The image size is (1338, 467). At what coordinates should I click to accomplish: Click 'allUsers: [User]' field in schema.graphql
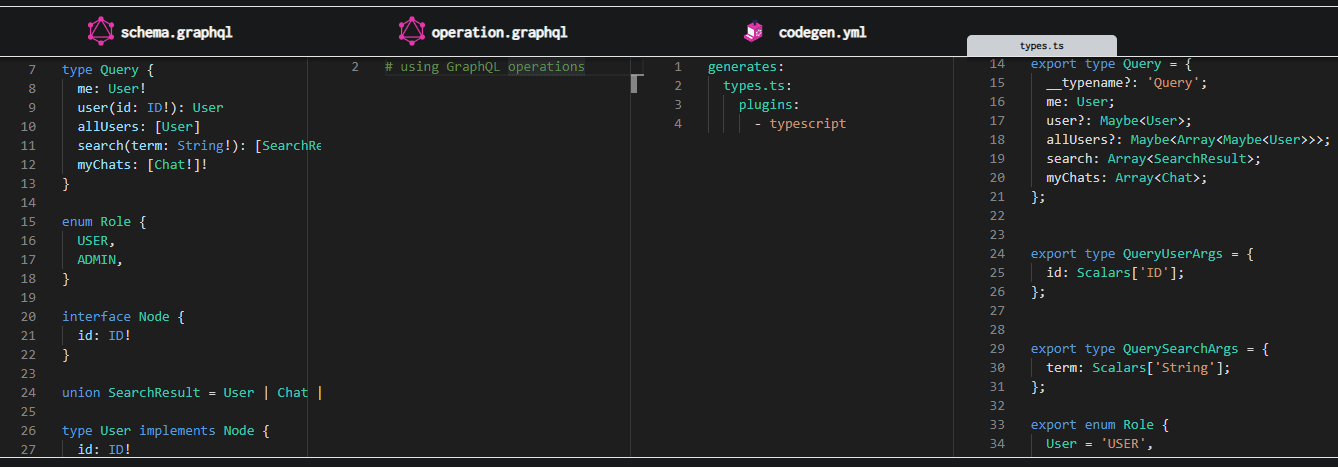click(x=138, y=126)
